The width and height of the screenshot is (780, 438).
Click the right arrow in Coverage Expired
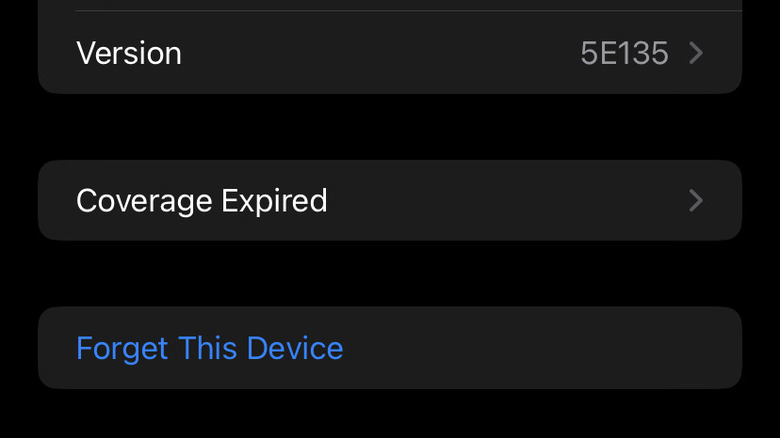pyautogui.click(x=697, y=201)
